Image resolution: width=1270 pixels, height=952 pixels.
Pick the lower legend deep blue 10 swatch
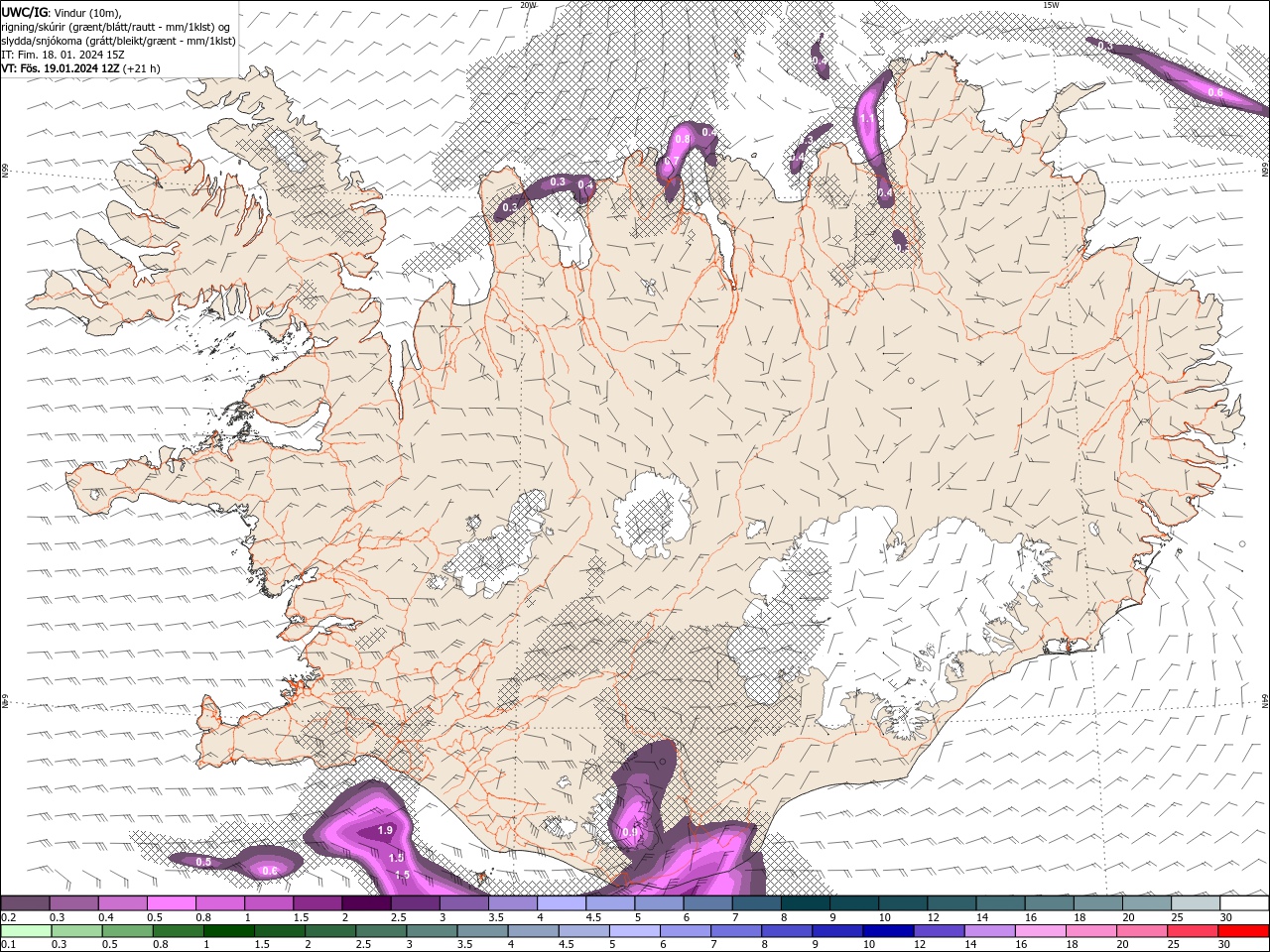(889, 931)
